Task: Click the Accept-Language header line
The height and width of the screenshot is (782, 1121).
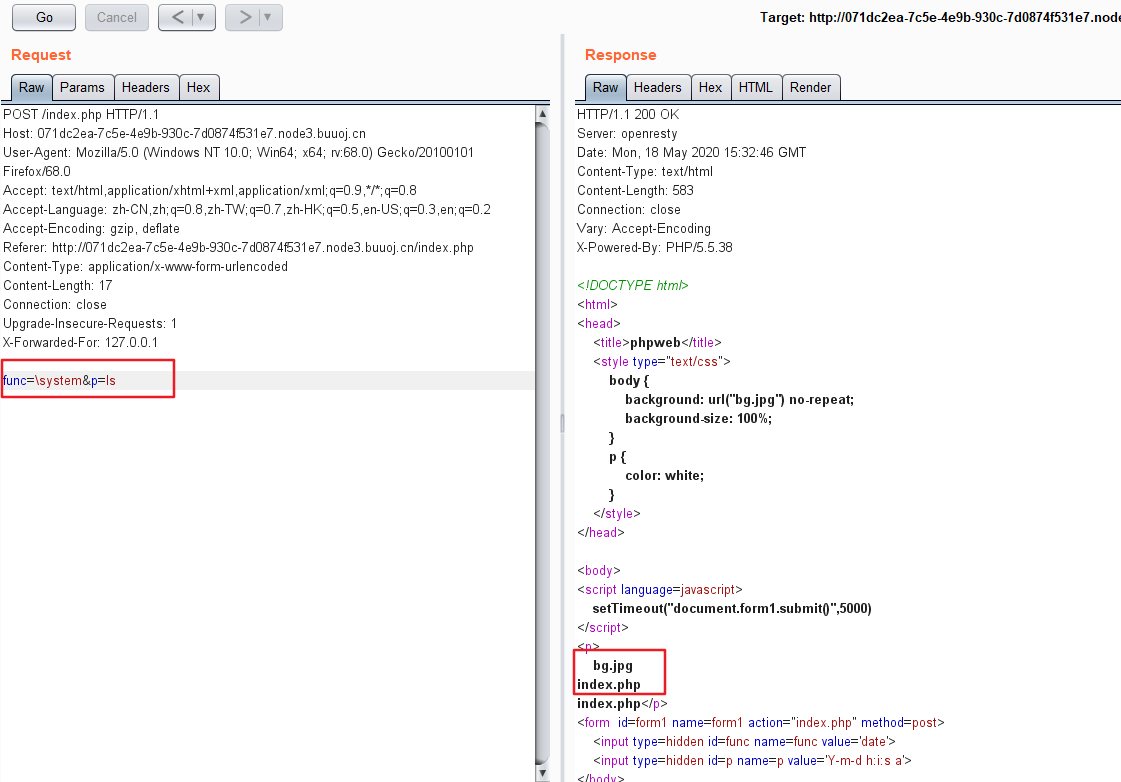Action: pos(247,209)
